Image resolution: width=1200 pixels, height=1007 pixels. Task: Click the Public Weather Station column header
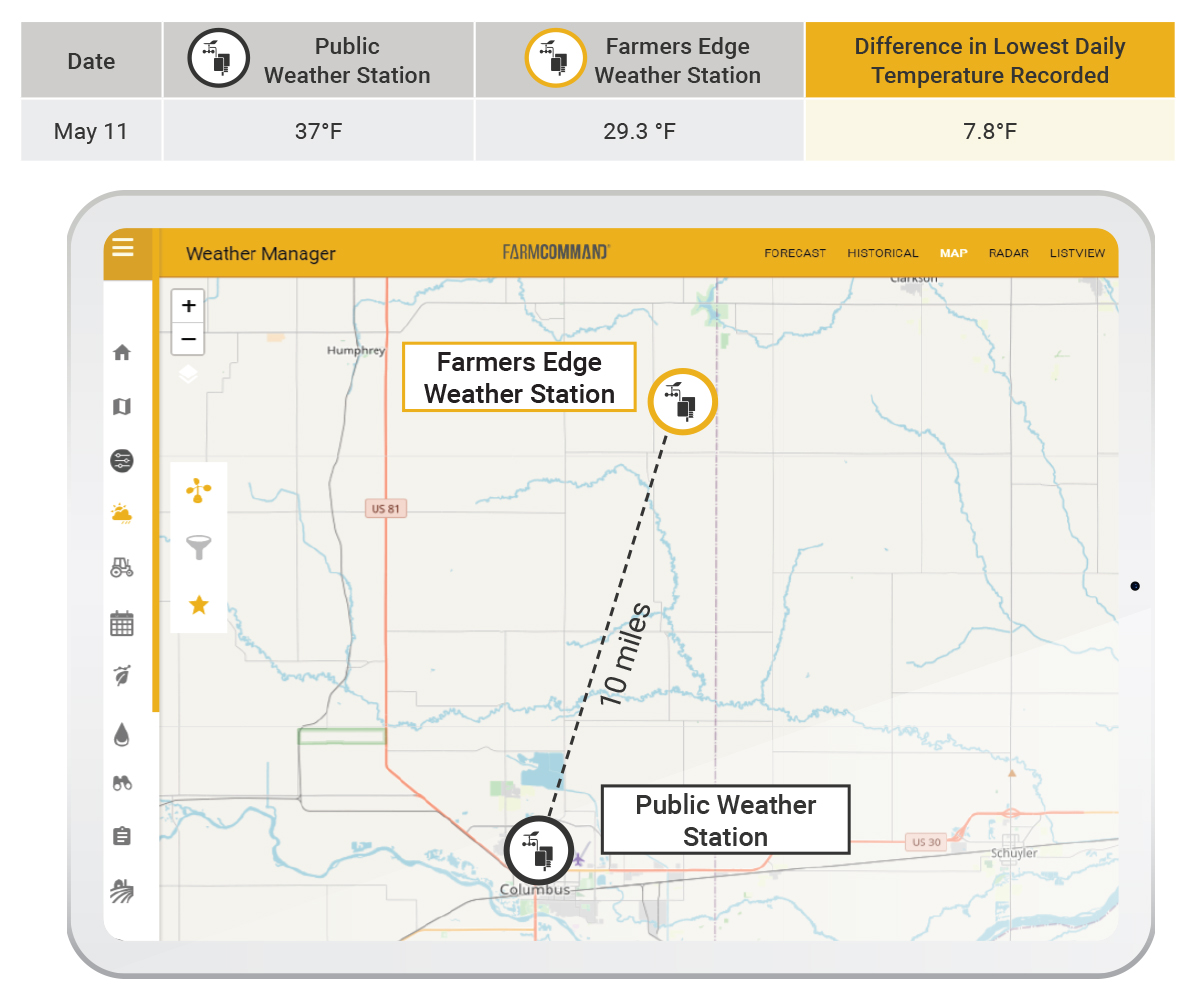[318, 60]
